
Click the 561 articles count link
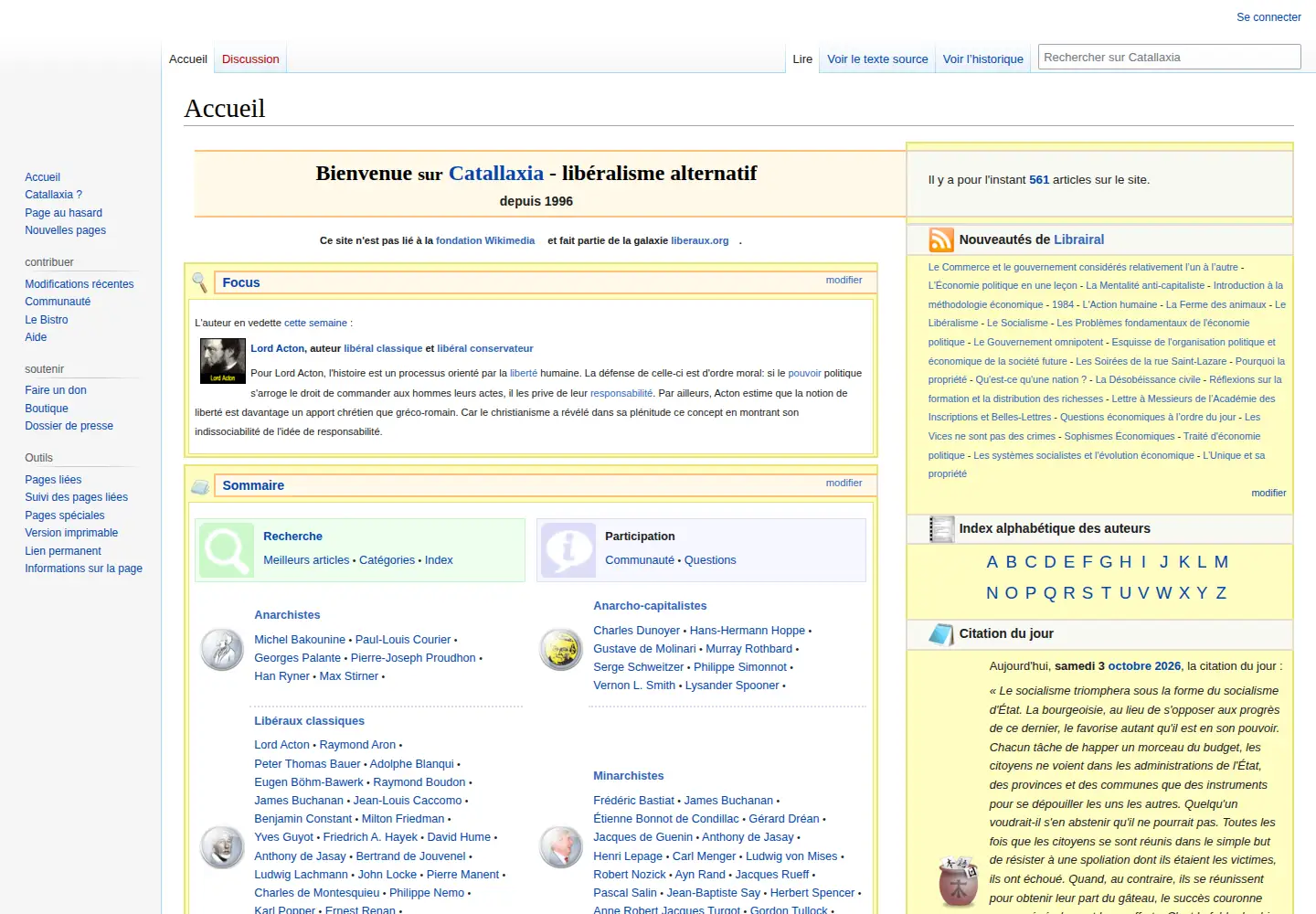[1039, 180]
